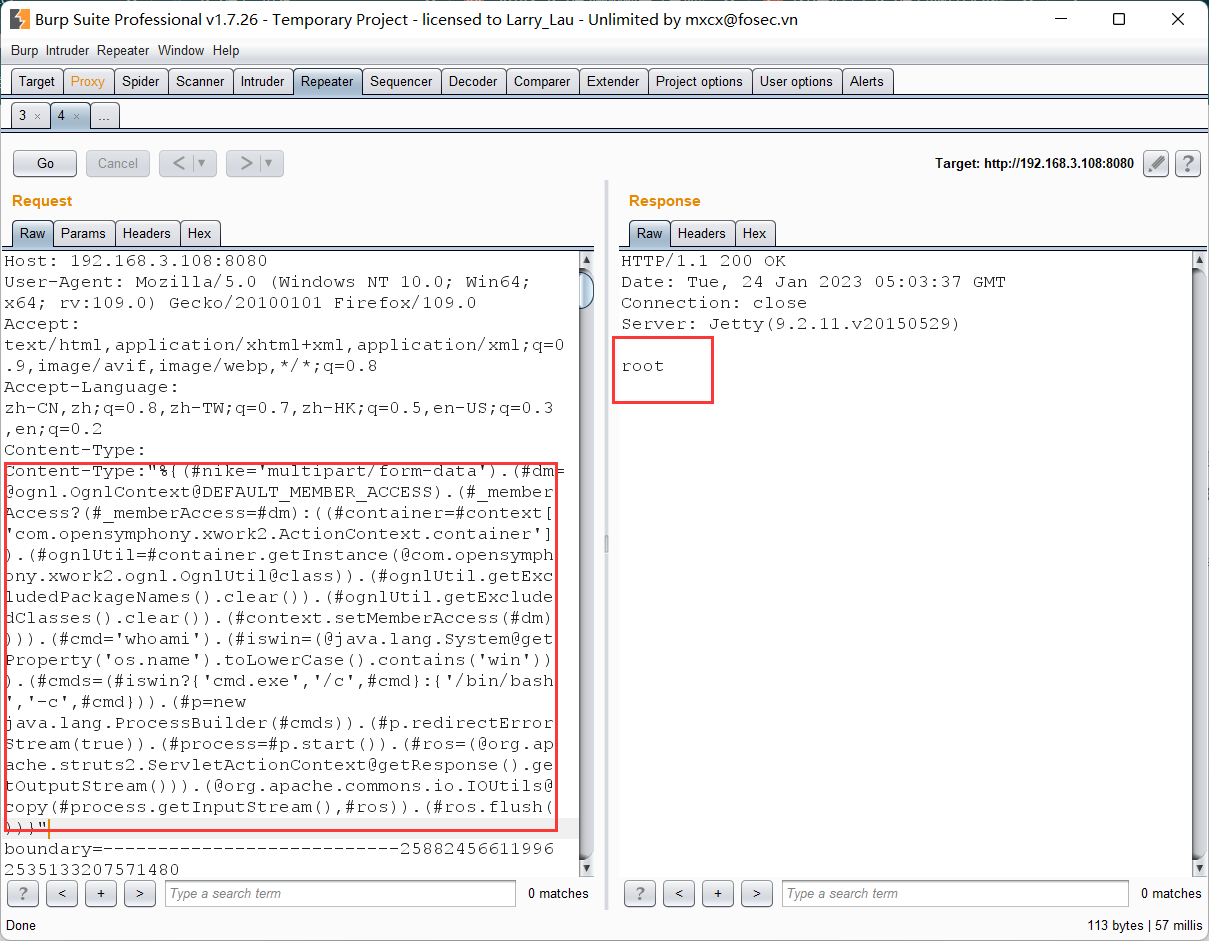Open the Help menu
The image size is (1209, 941).
pyautogui.click(x=226, y=50)
